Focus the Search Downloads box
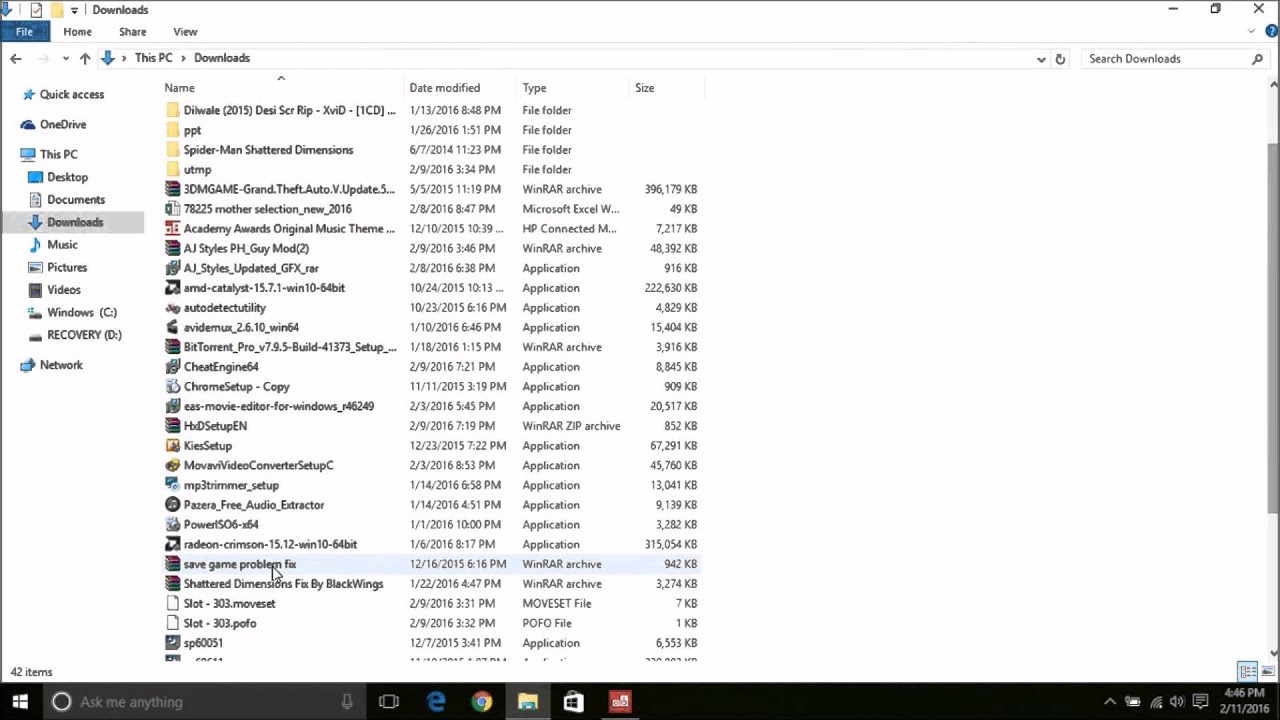 click(x=1165, y=59)
